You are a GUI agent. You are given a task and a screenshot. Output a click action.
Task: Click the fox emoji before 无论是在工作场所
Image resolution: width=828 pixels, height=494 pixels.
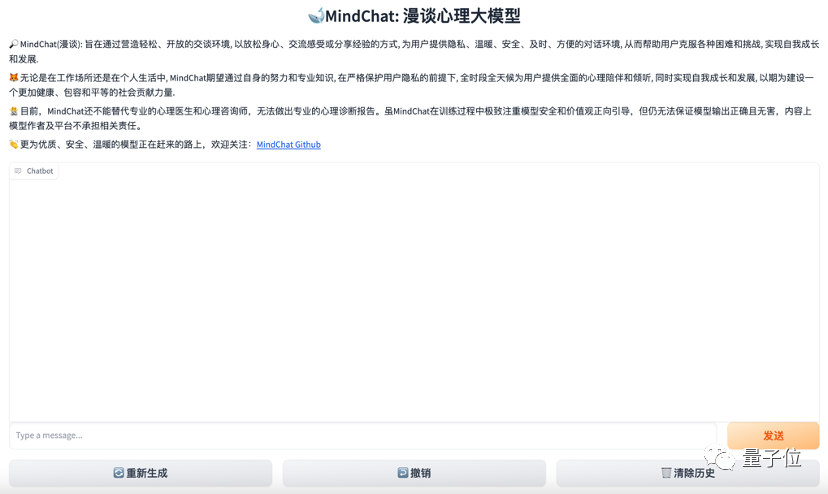(14, 78)
